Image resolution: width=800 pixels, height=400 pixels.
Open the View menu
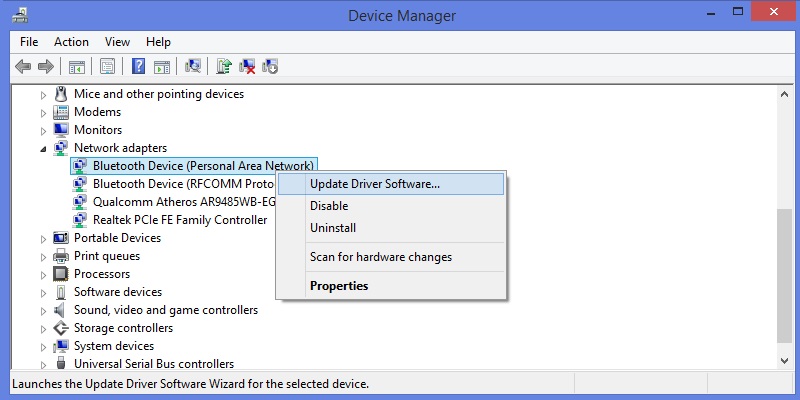[117, 42]
